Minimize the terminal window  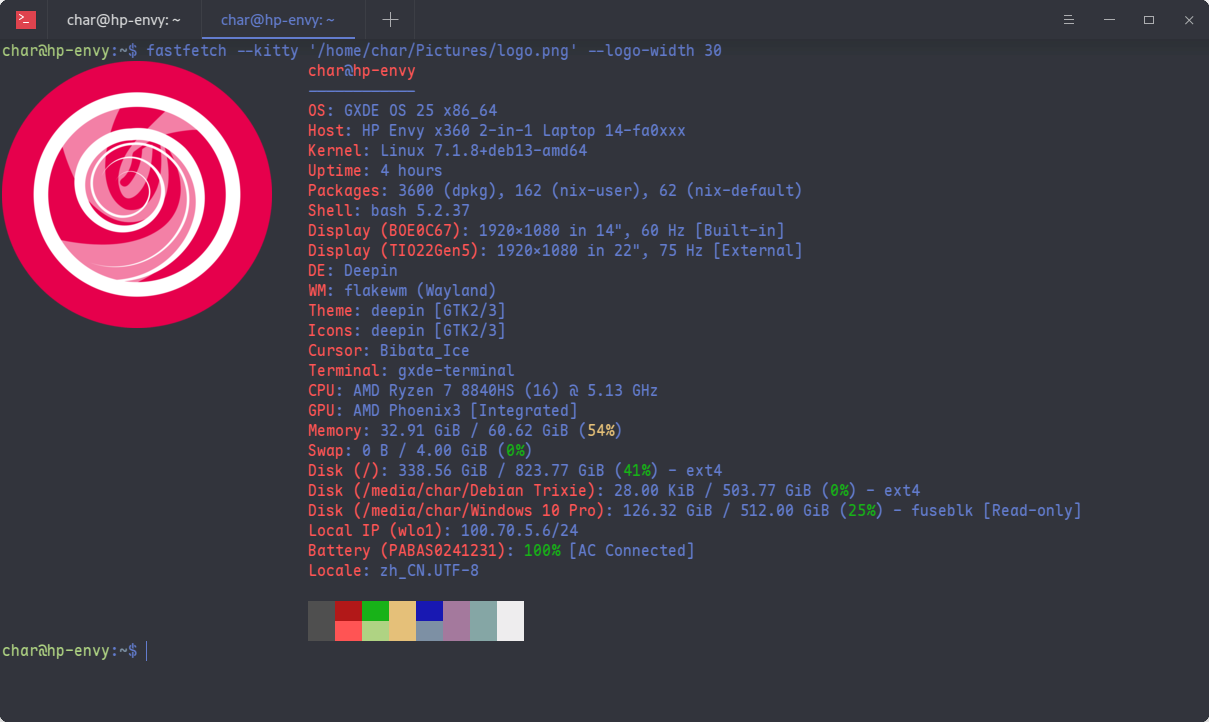(1108, 20)
